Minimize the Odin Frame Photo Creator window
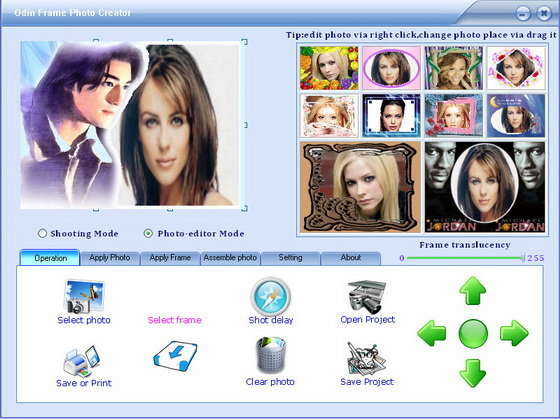This screenshot has height=420, width=560. 523,14
